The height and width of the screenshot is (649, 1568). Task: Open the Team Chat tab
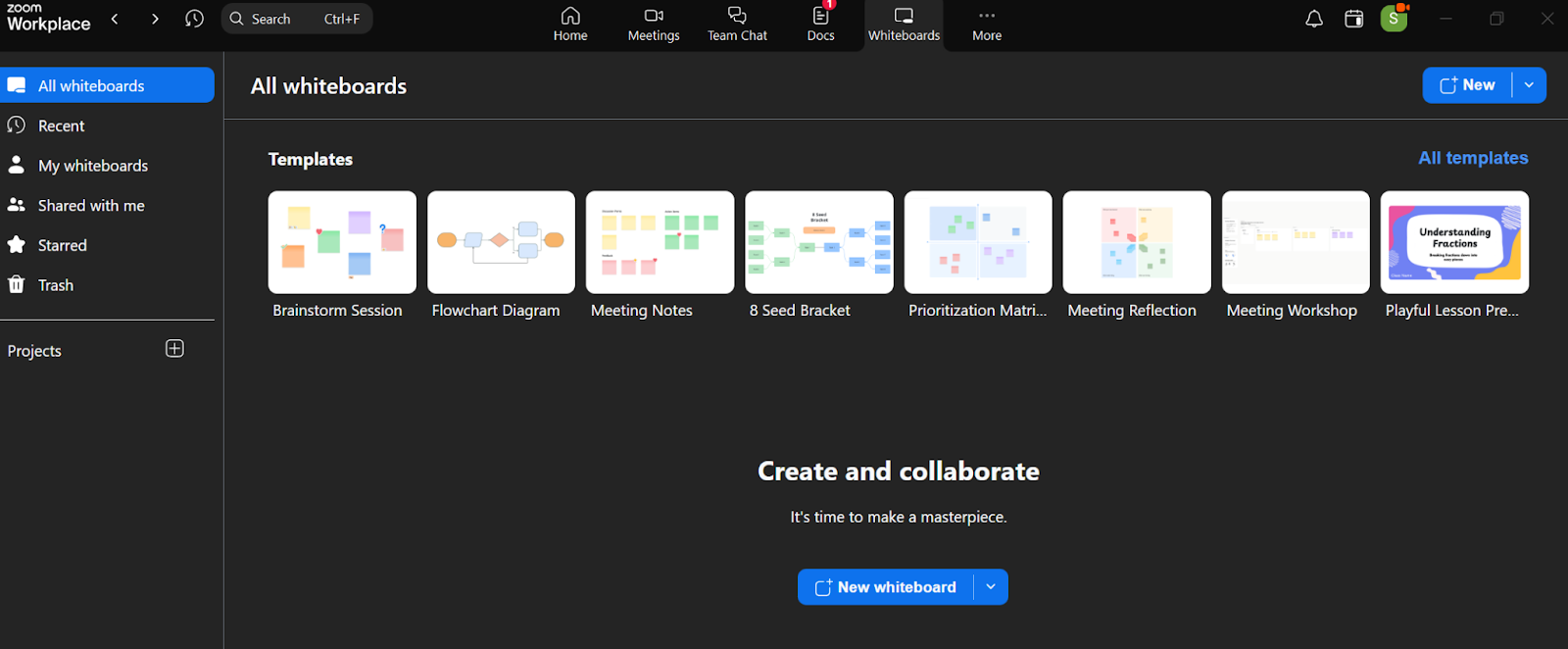pyautogui.click(x=737, y=25)
